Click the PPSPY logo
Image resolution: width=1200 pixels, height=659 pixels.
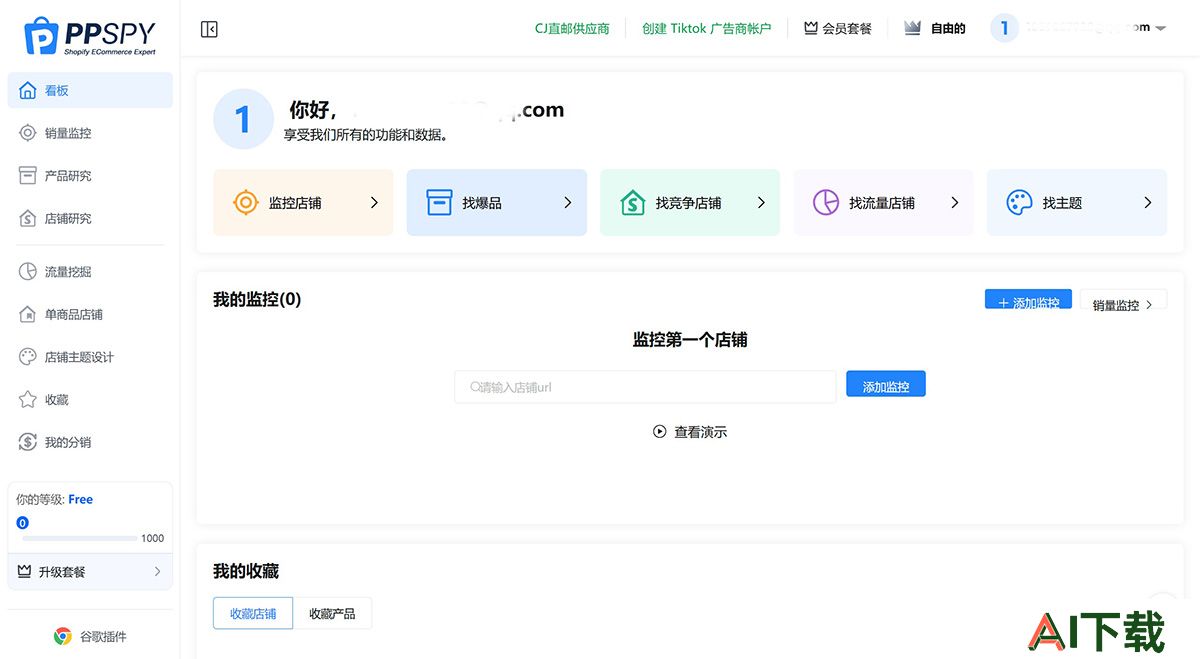[89, 35]
